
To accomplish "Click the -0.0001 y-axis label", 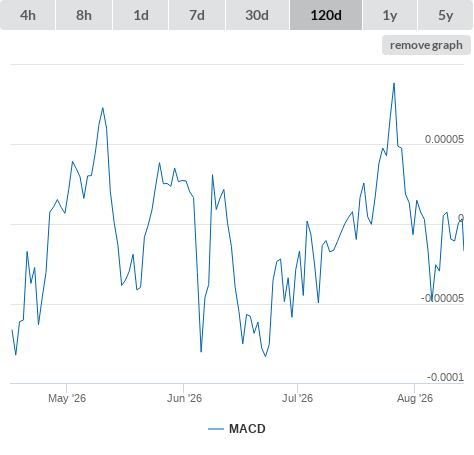I will (x=445, y=377).
